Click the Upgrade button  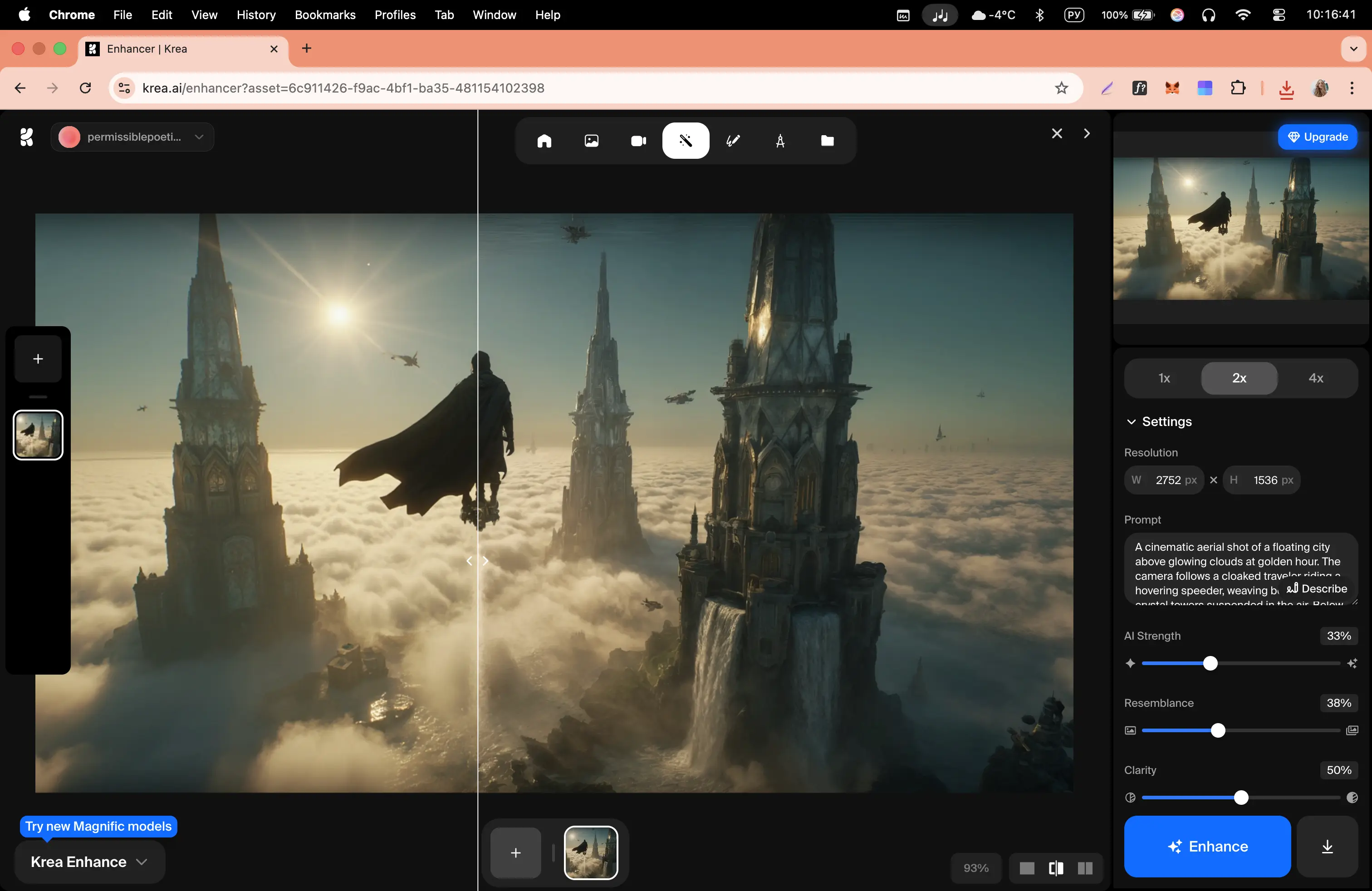(x=1317, y=137)
